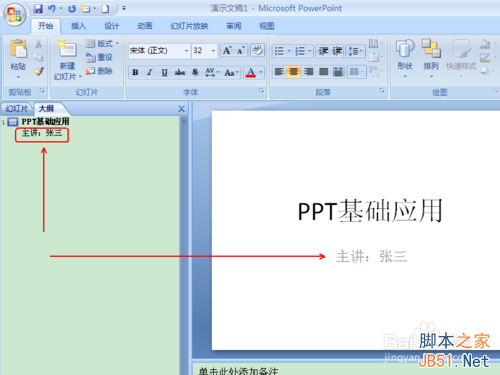This screenshot has height=375, width=500.
Task: Toggle center text alignment
Action: coord(294,72)
